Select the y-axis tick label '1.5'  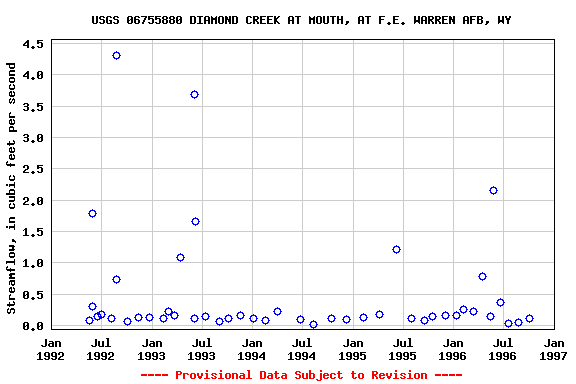point(33,232)
